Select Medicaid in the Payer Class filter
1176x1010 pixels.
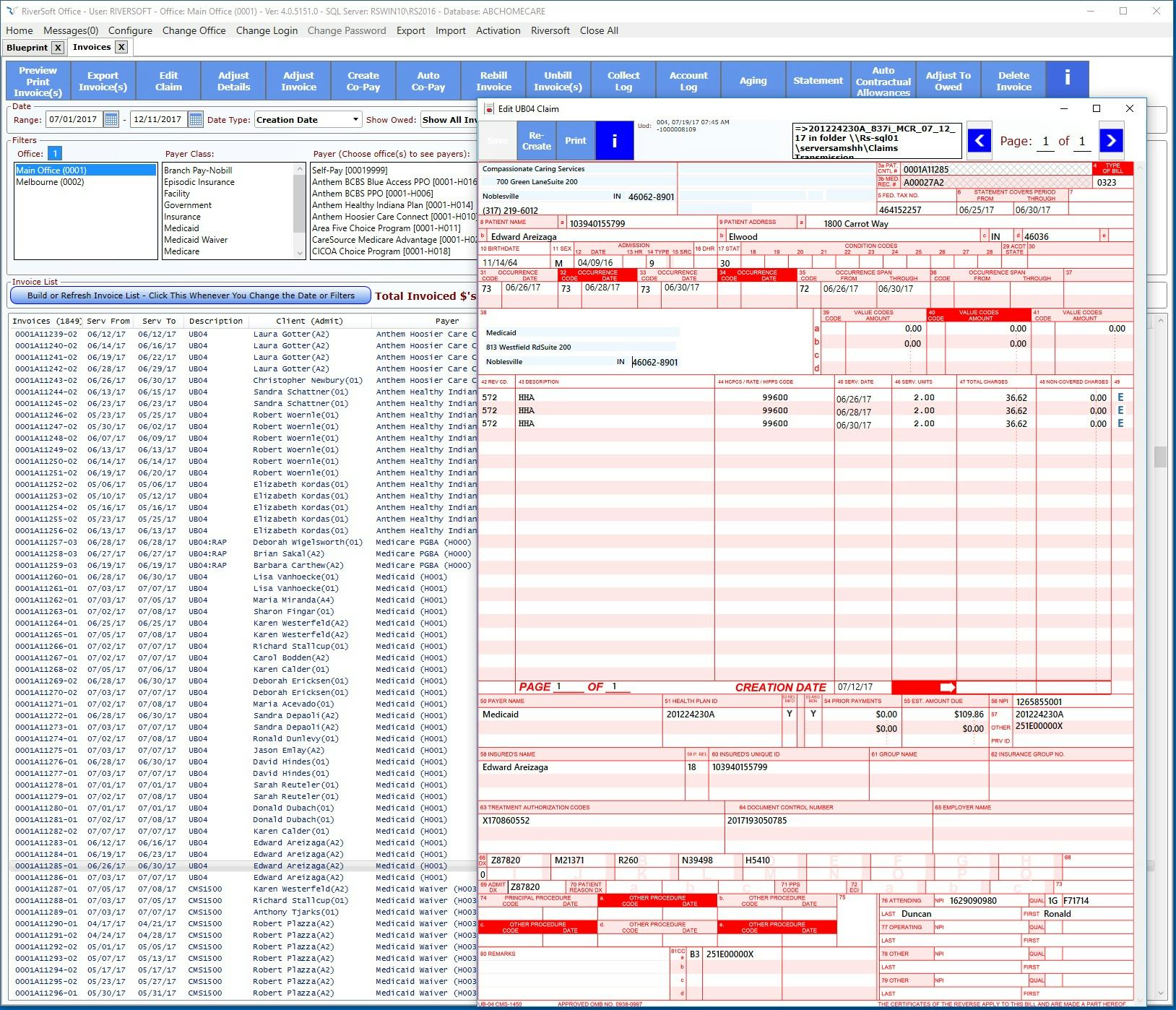(x=182, y=228)
